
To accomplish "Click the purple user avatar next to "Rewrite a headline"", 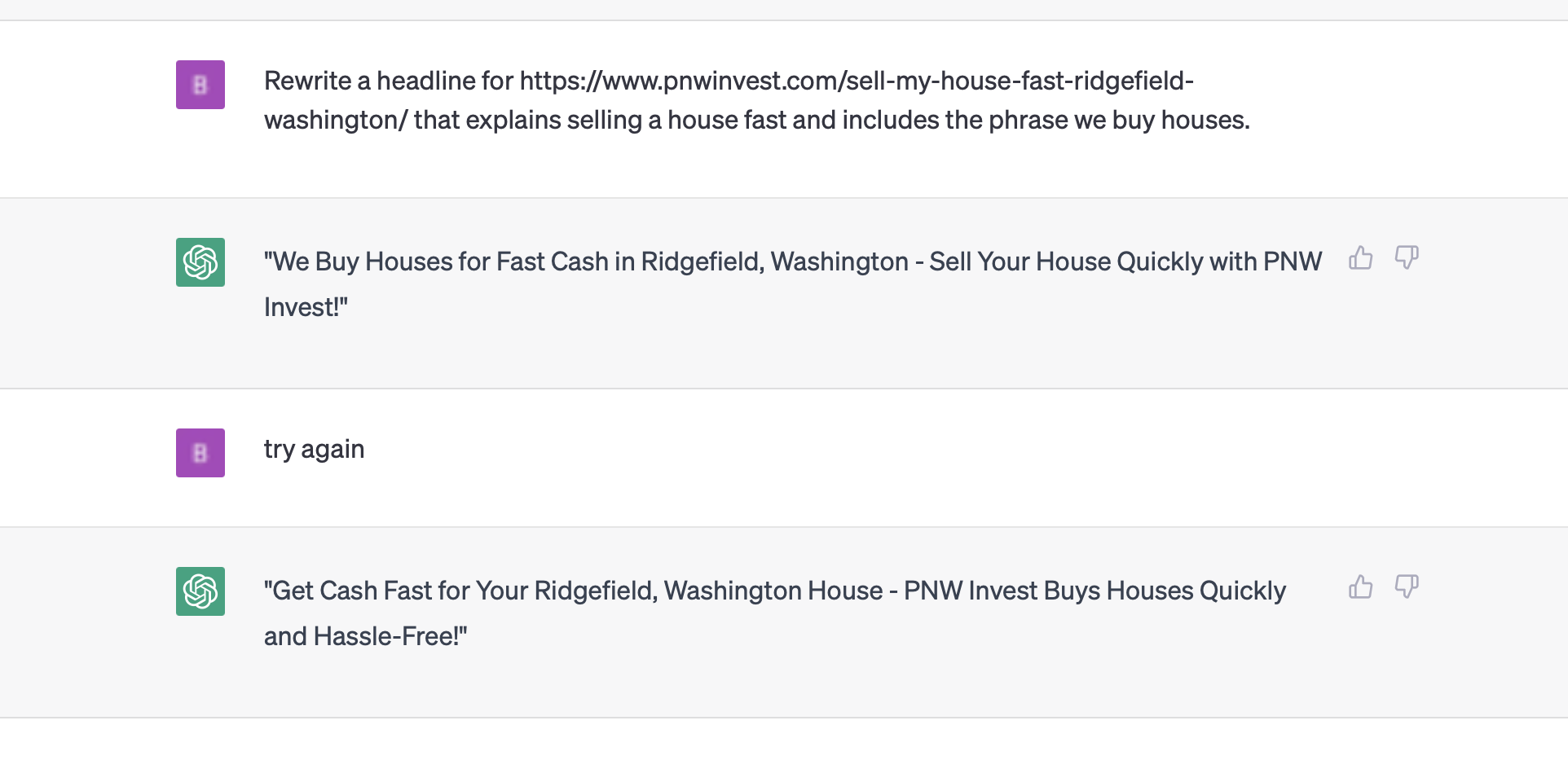I will 200,85.
